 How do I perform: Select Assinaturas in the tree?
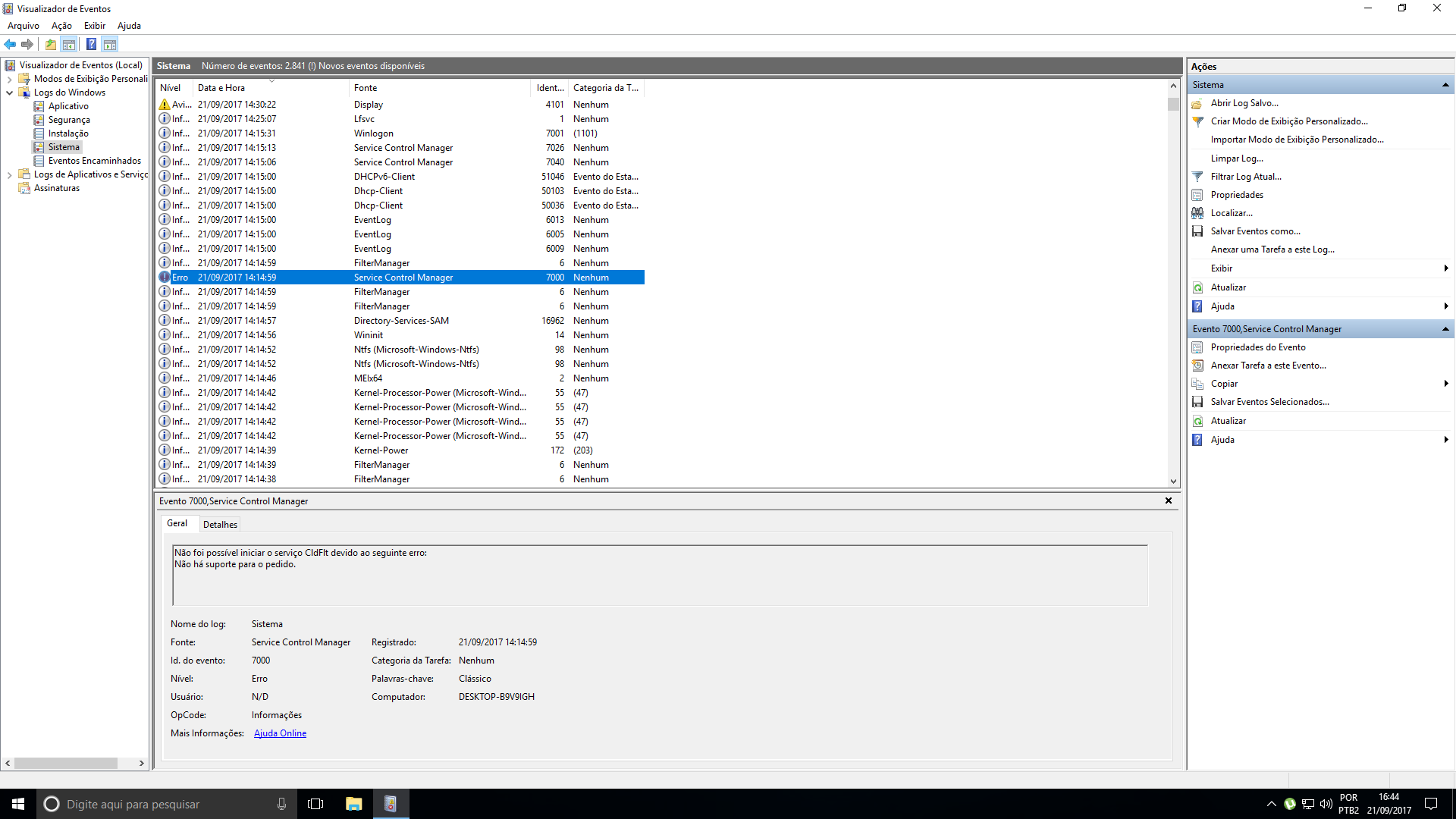tap(57, 188)
